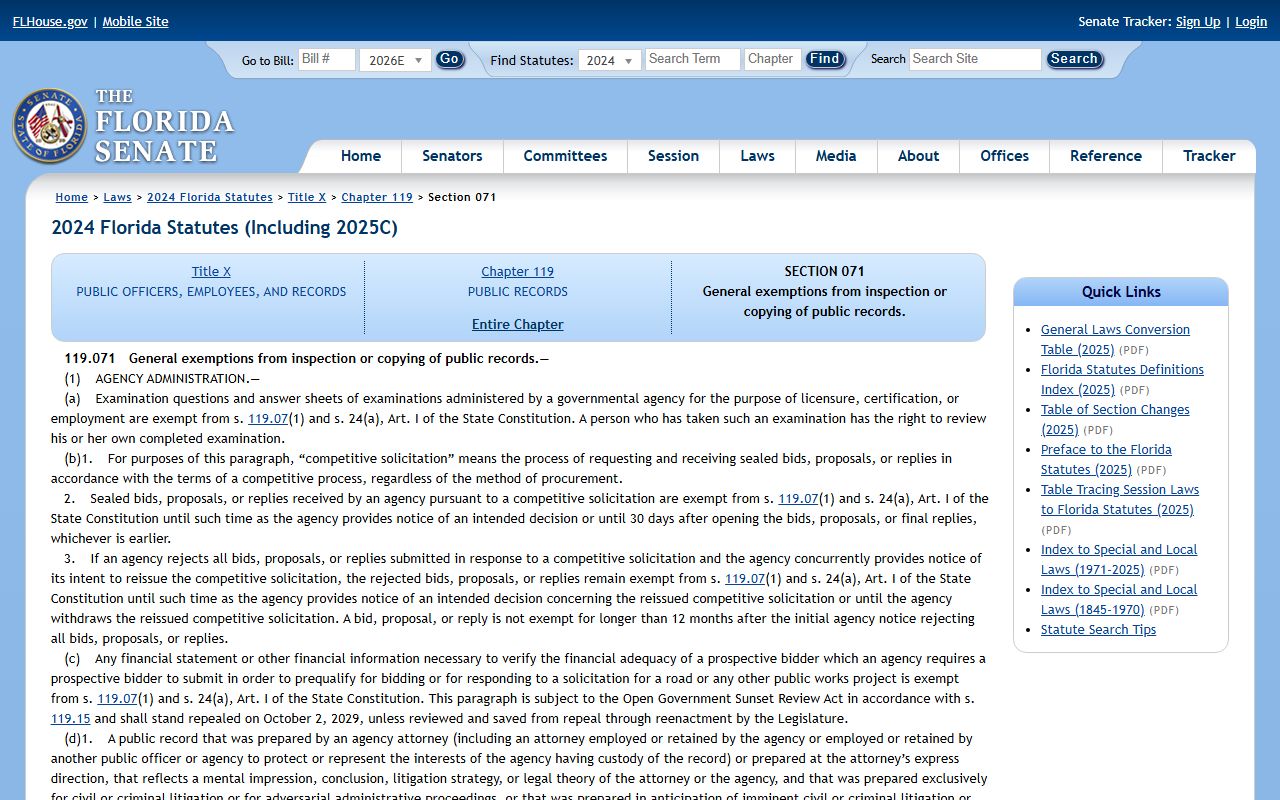The image size is (1280, 800).
Task: Open the bill session dropdown showing 2026E
Action: (395, 60)
